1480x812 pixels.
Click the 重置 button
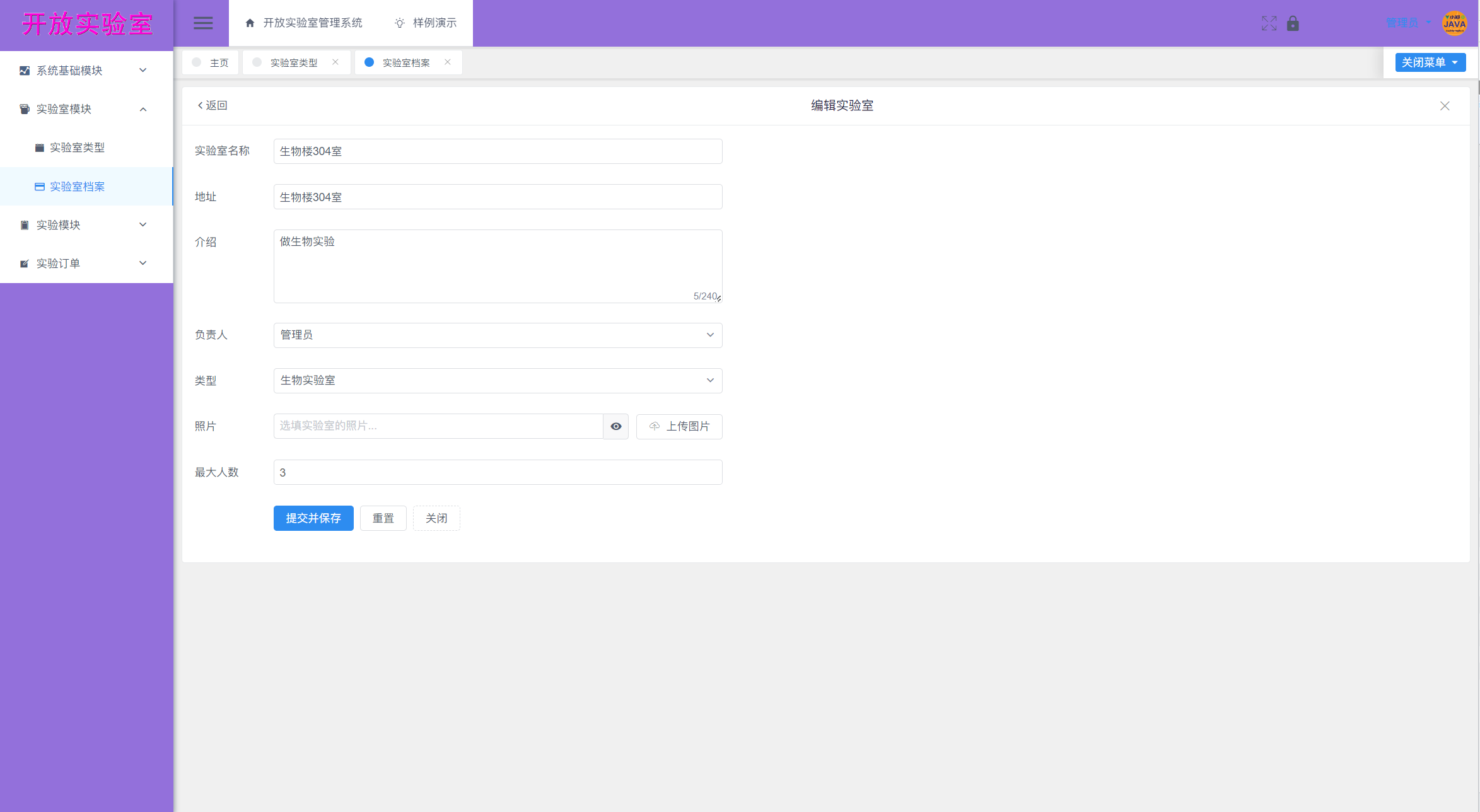(383, 518)
